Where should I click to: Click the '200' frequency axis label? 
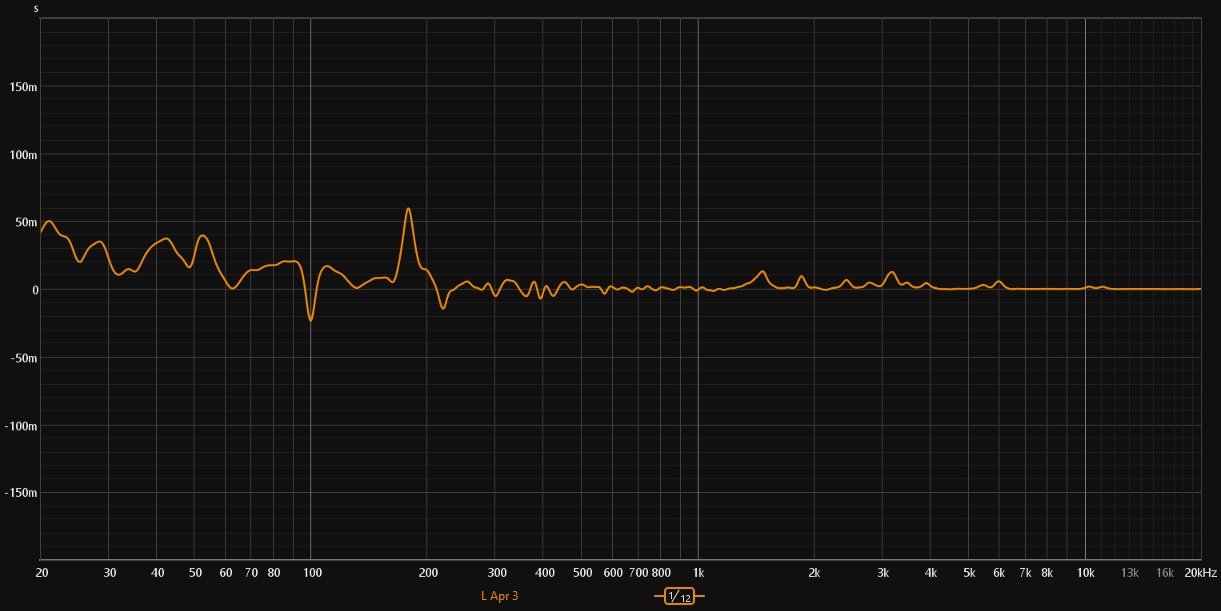pos(428,573)
